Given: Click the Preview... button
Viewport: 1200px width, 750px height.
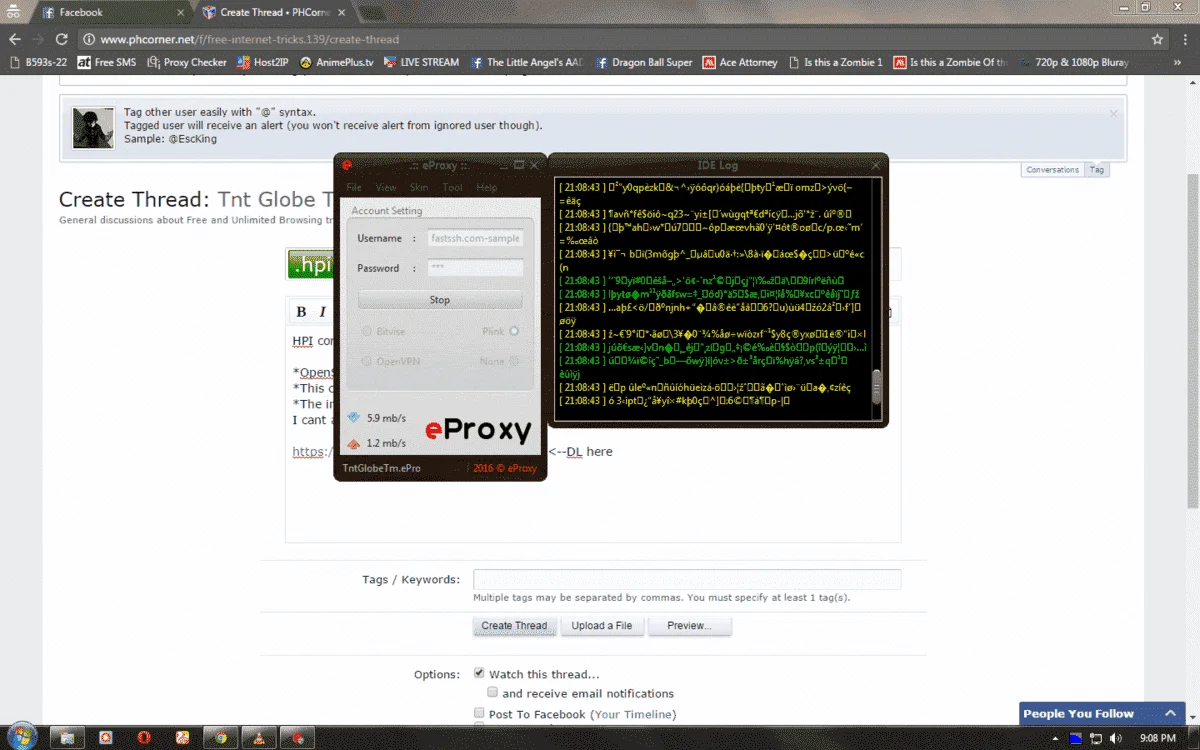Looking at the screenshot, I should click(689, 626).
